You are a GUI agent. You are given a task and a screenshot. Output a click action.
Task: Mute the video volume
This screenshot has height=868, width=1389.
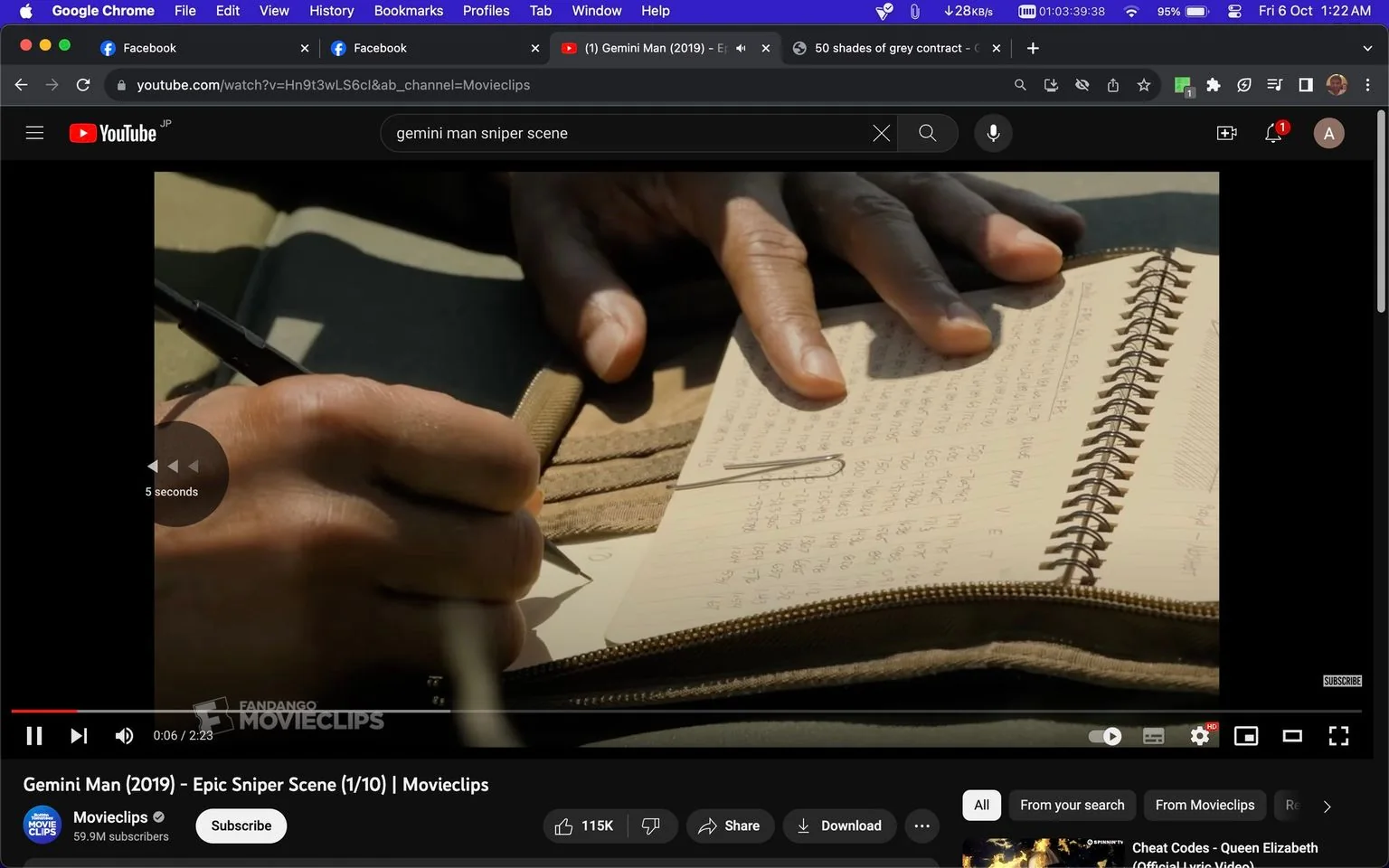(124, 735)
